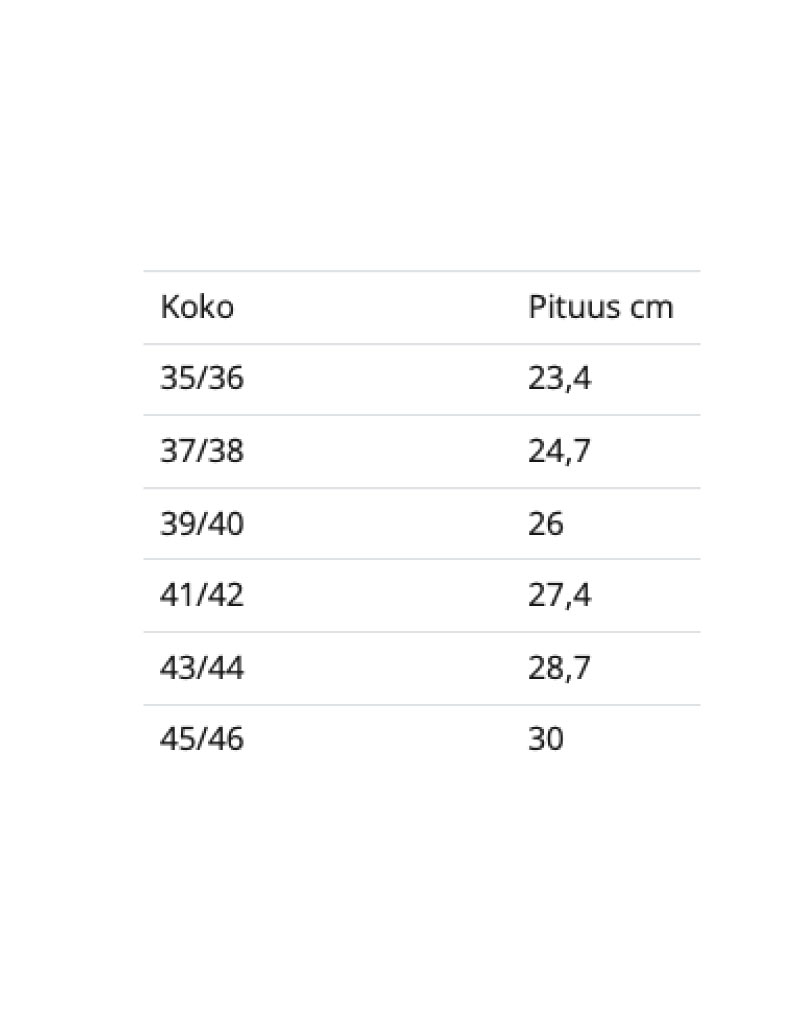Click the divider line below the header row
This screenshot has width=800, height=1020.
pos(421,344)
